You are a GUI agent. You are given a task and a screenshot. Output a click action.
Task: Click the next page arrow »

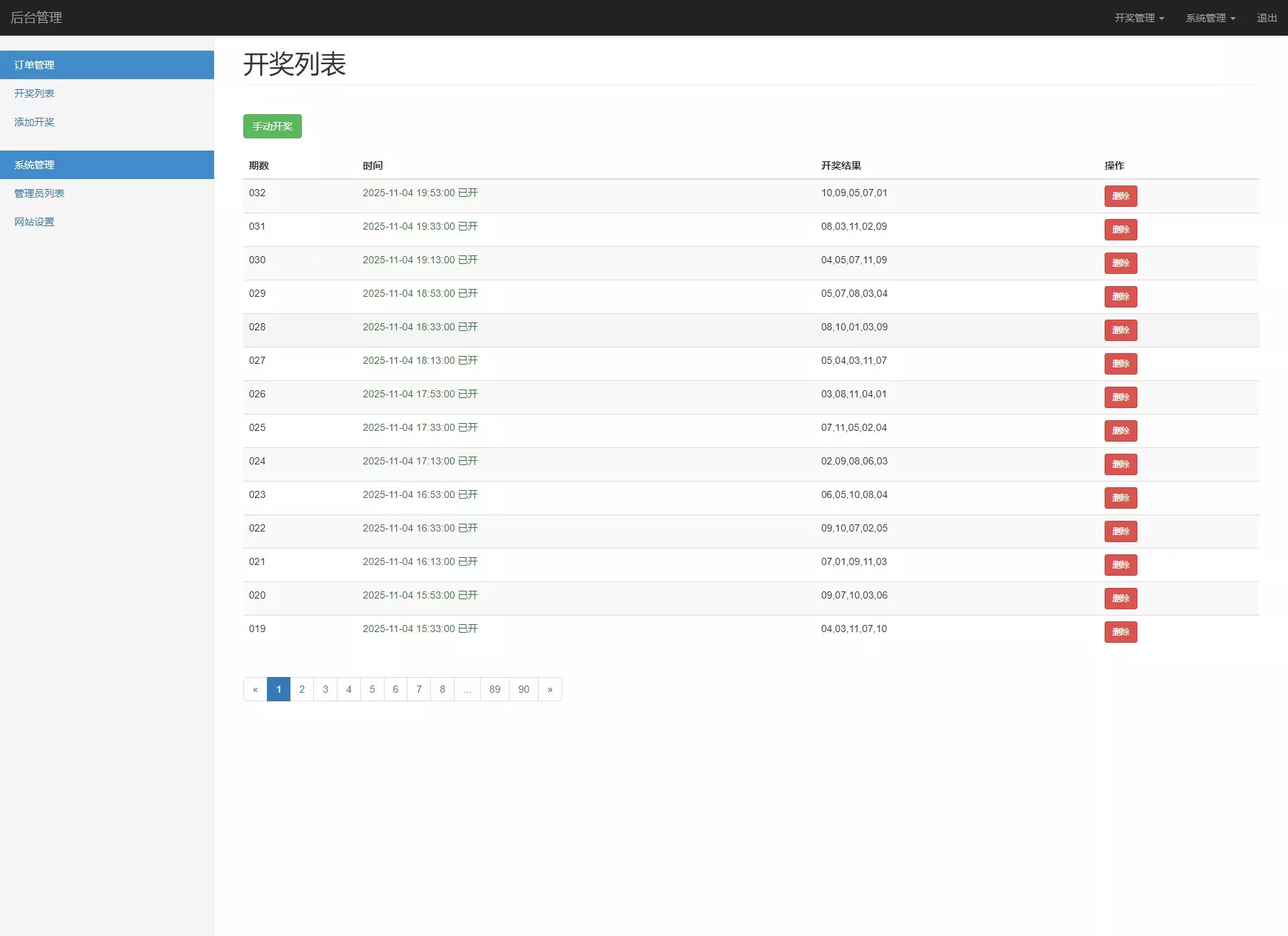pyautogui.click(x=549, y=689)
